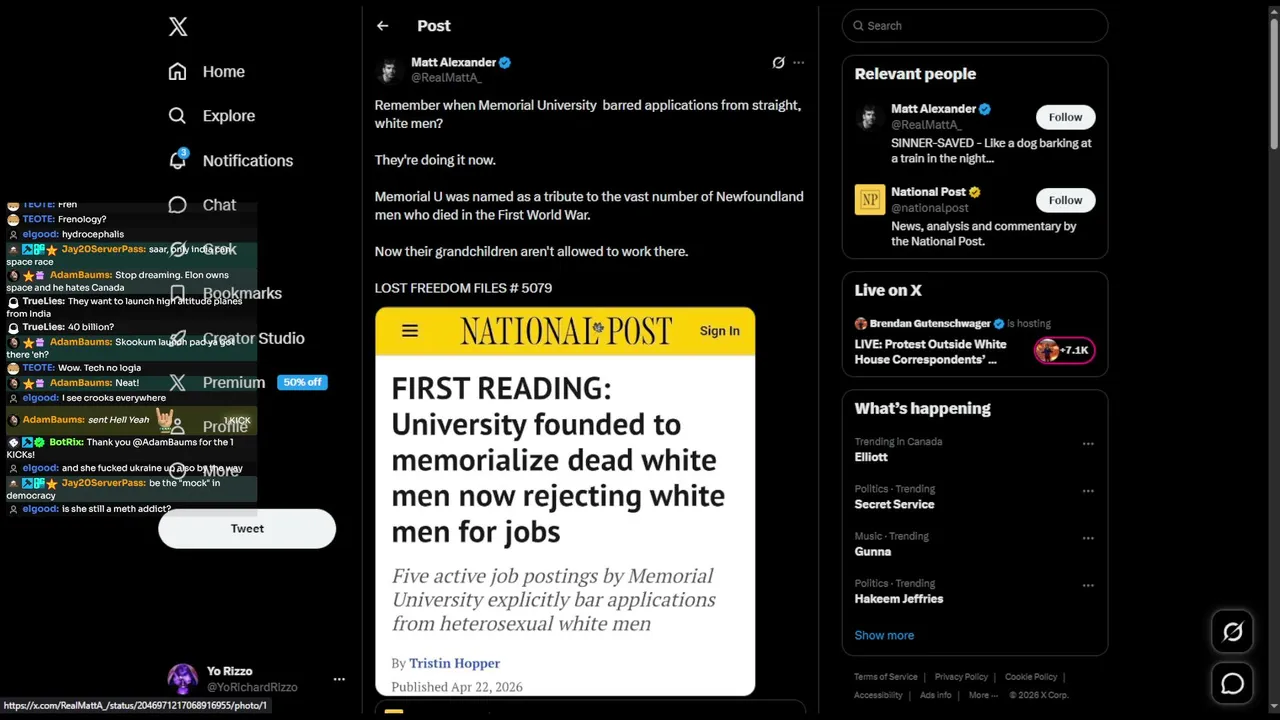Screen dimensions: 1280x720
Task: Open the Grok floating button
Action: pyautogui.click(x=1232, y=631)
